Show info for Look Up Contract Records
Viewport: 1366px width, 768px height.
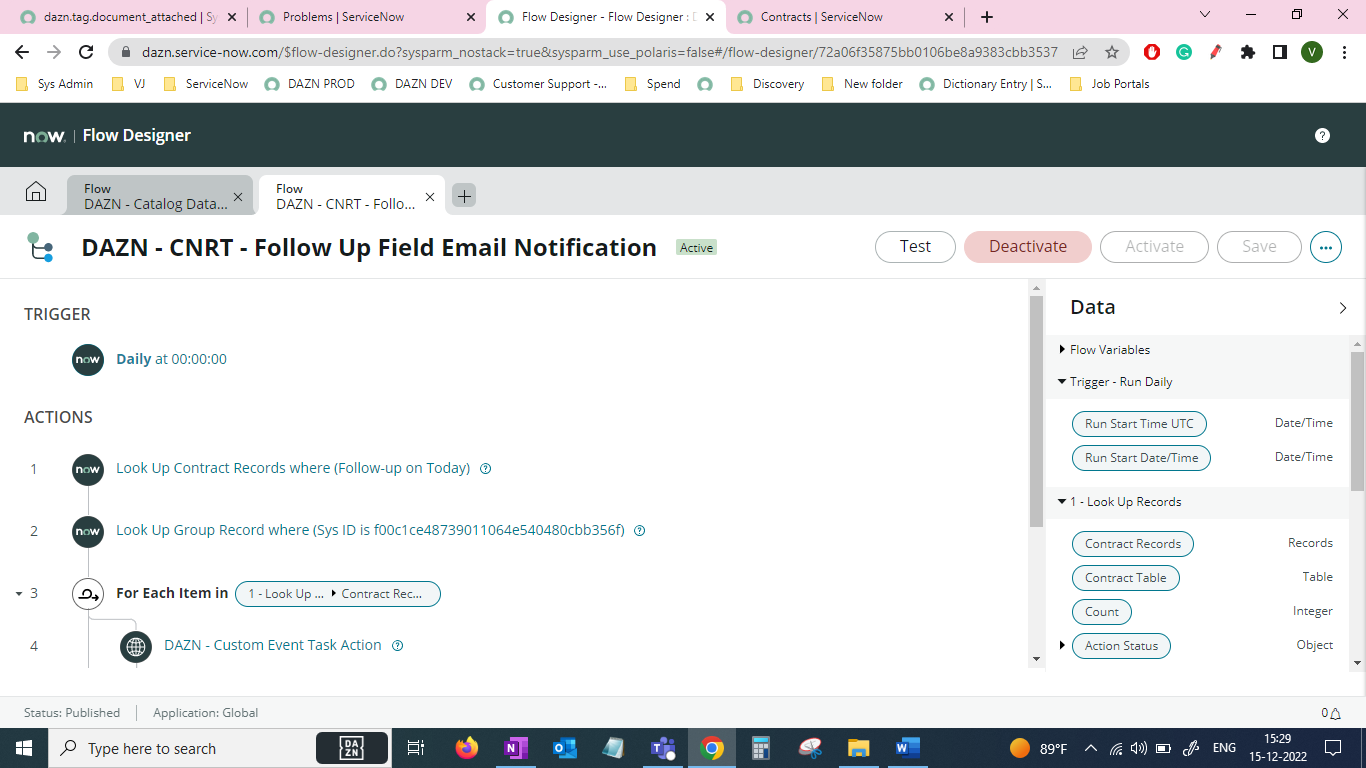pyautogui.click(x=486, y=469)
